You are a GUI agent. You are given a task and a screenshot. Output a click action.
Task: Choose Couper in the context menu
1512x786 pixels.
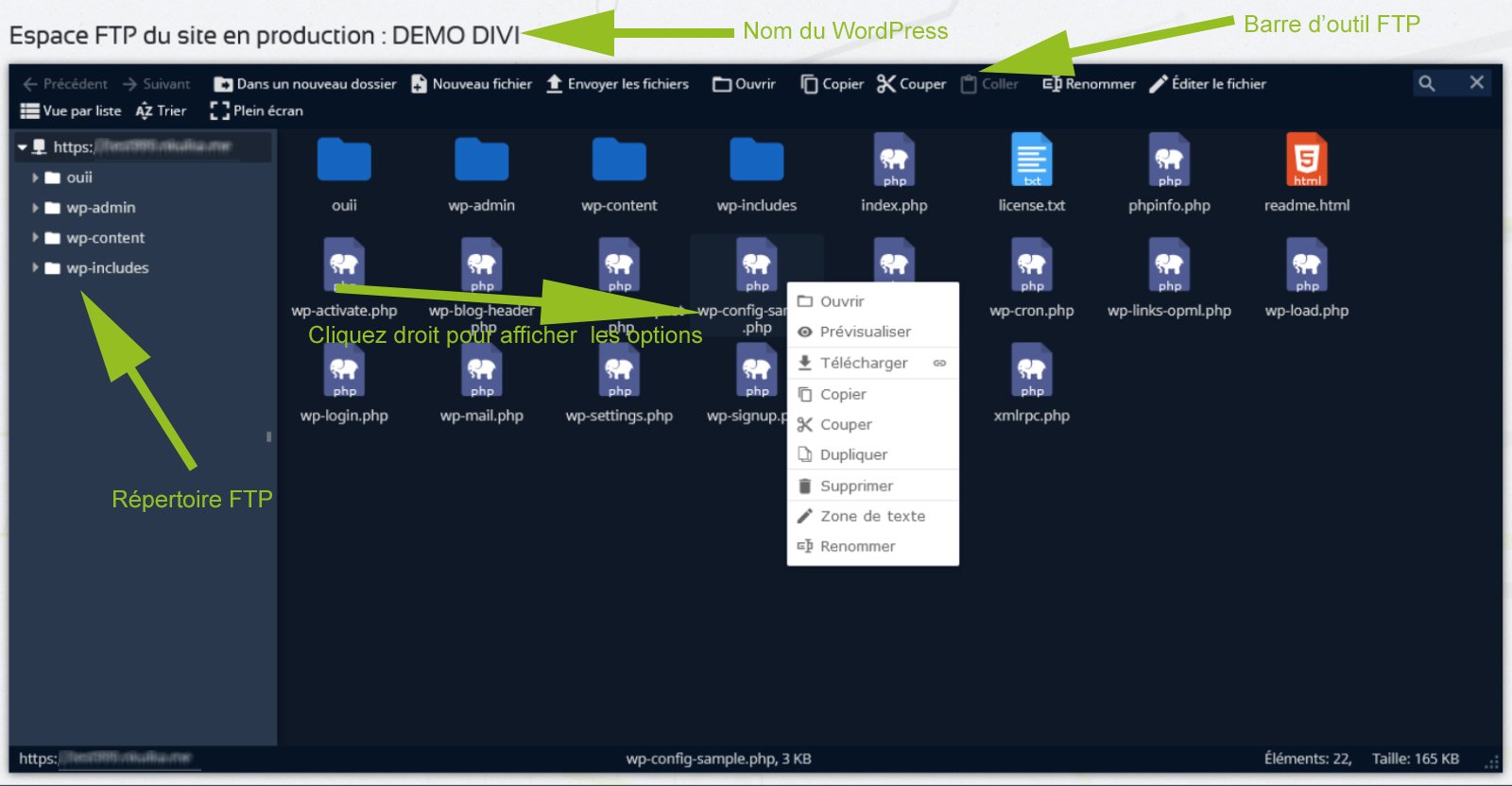873,424
